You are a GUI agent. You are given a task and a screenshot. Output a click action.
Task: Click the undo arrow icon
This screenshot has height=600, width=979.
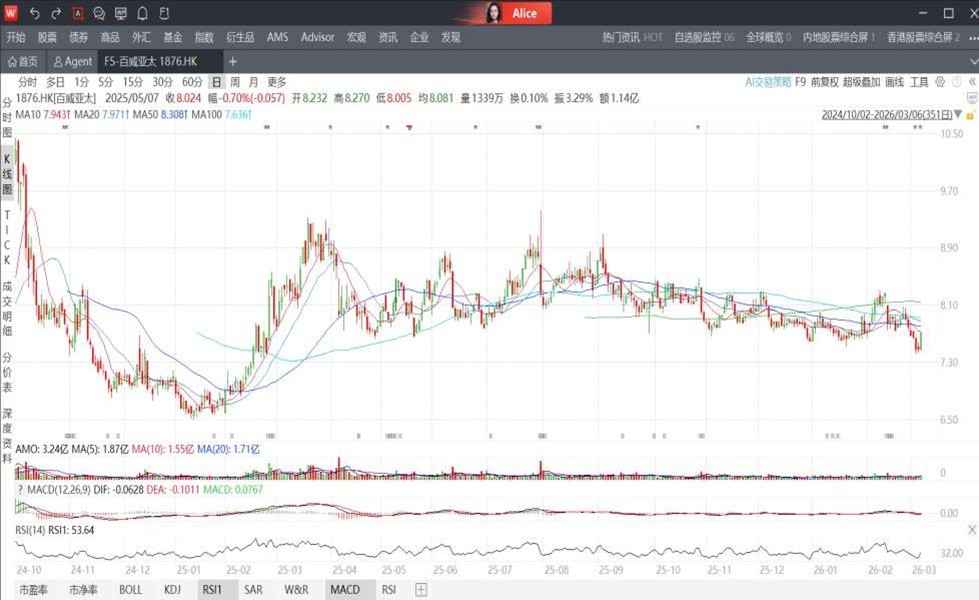pos(34,13)
